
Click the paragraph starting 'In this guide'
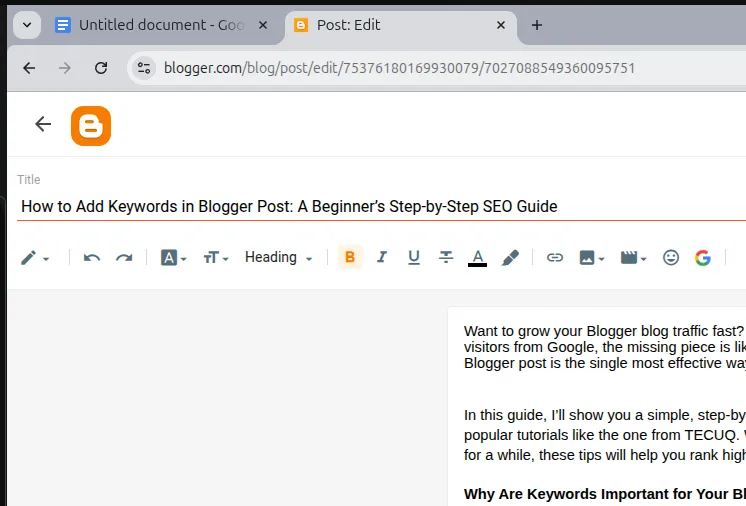point(605,435)
